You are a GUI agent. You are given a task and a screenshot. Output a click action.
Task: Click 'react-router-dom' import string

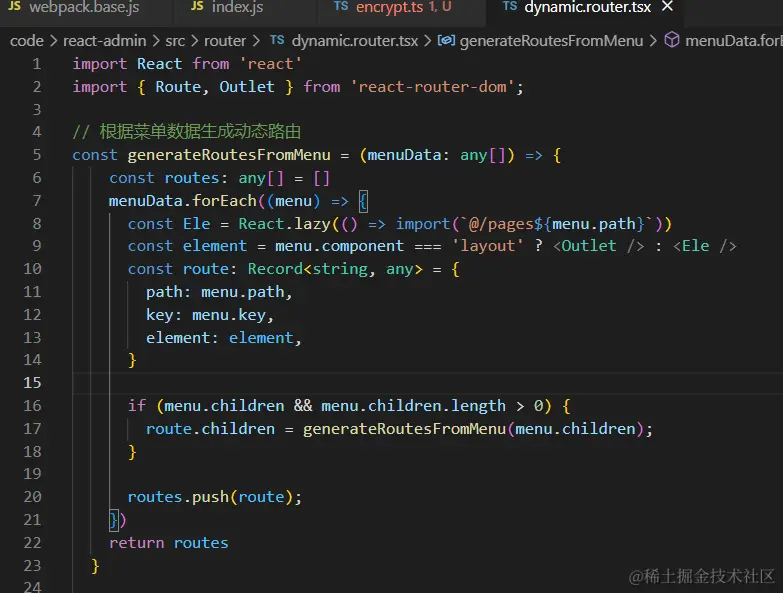(x=432, y=87)
